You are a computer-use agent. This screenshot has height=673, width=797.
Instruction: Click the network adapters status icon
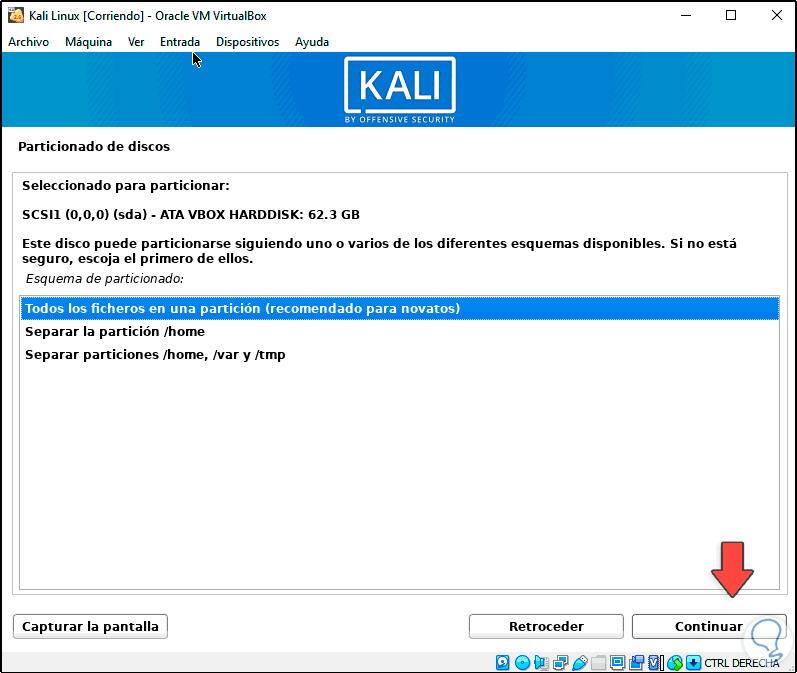point(561,662)
